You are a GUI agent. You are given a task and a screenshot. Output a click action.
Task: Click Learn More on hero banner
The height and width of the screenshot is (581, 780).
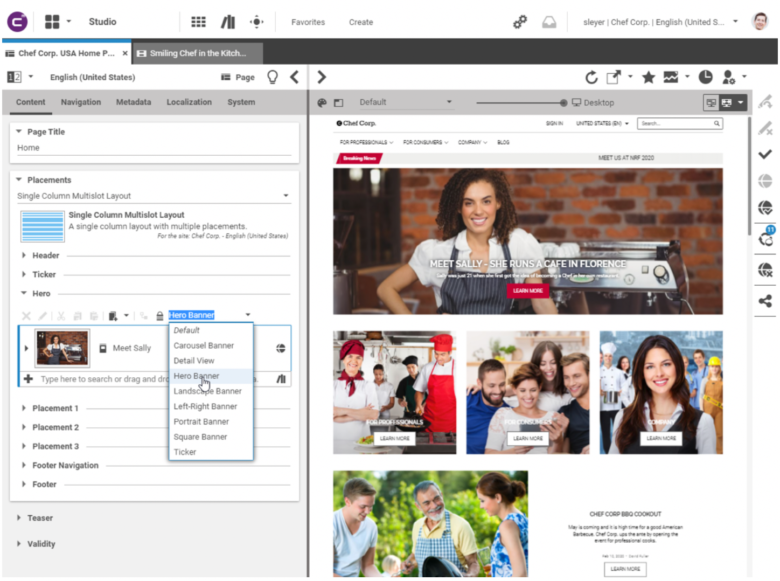point(528,290)
